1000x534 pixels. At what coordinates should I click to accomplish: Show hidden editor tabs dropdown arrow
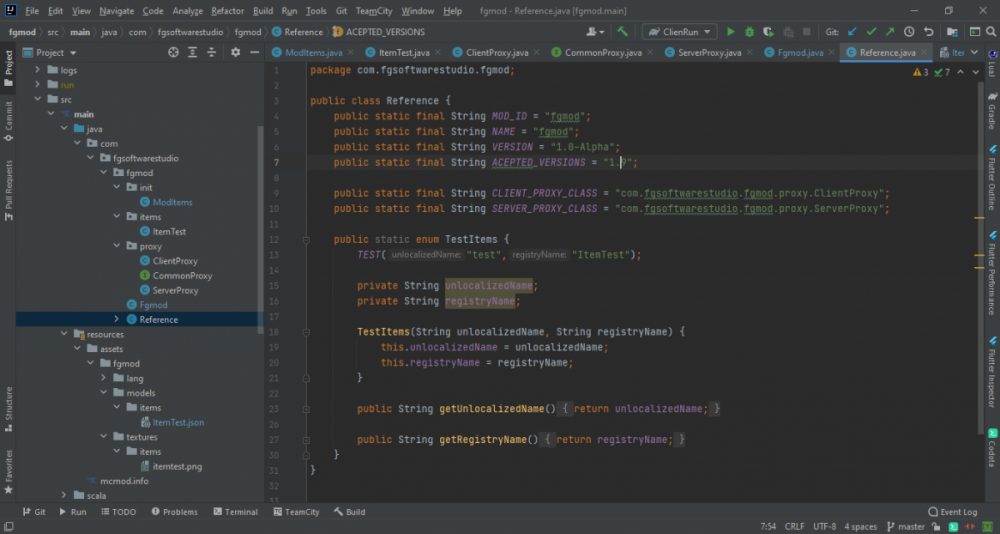974,52
